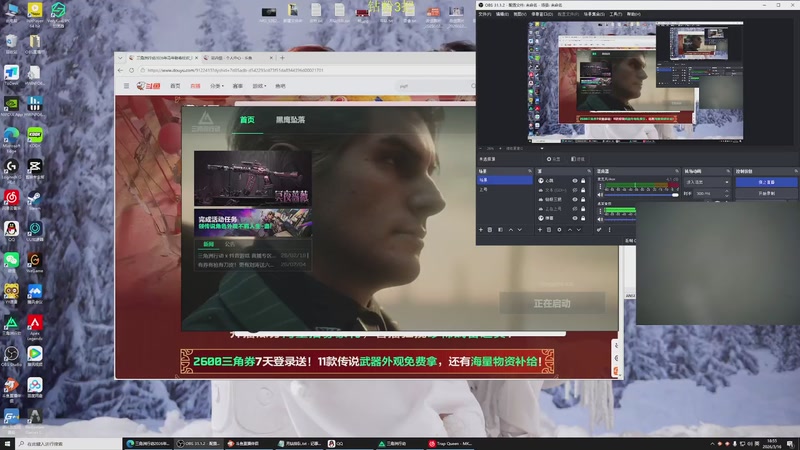800x450 pixels.
Task: Click start recording button in OBS controls
Action: [766, 193]
